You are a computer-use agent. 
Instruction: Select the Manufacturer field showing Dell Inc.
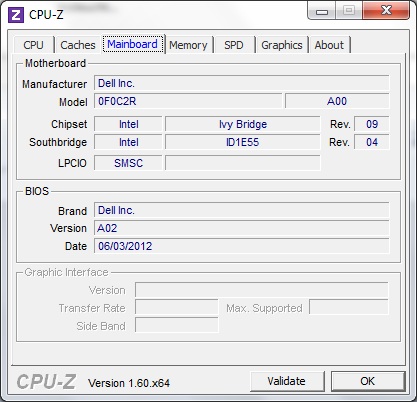(242, 83)
